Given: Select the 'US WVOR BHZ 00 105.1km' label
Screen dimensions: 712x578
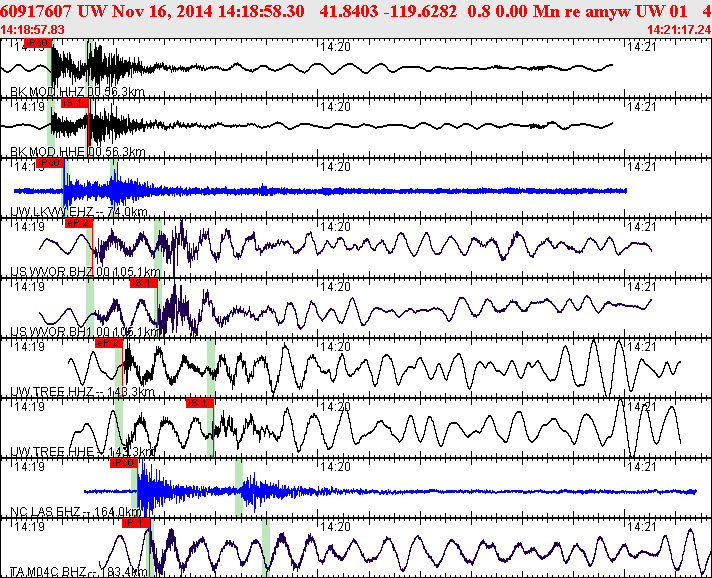Looking at the screenshot, I should 85,272.
